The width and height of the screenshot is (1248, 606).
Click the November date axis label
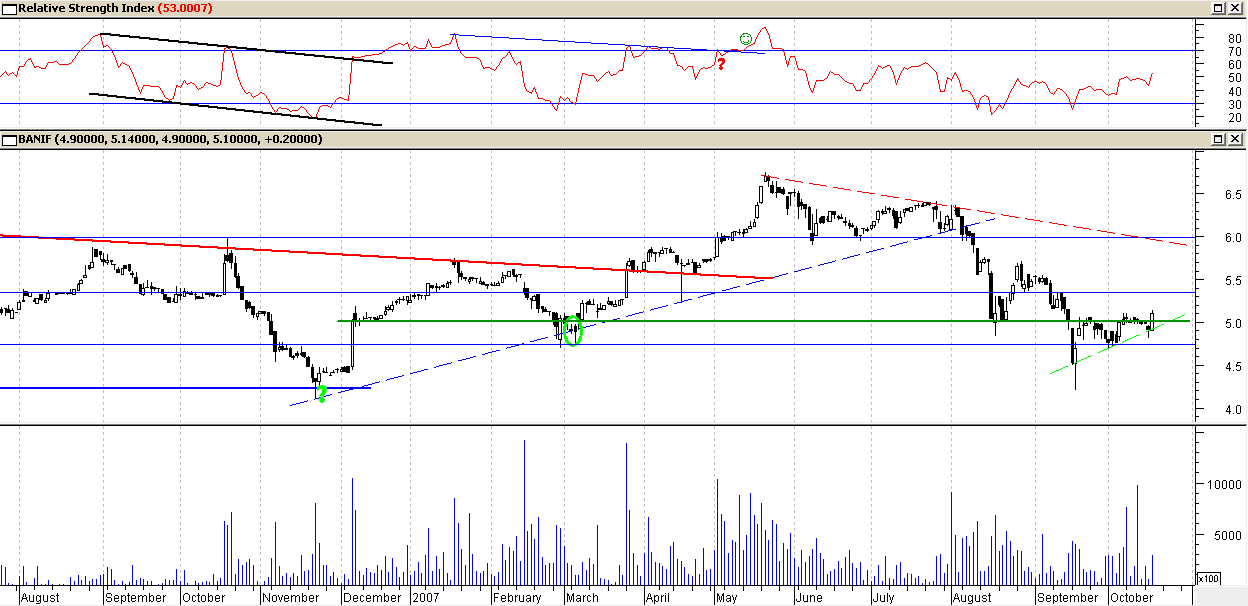289,597
